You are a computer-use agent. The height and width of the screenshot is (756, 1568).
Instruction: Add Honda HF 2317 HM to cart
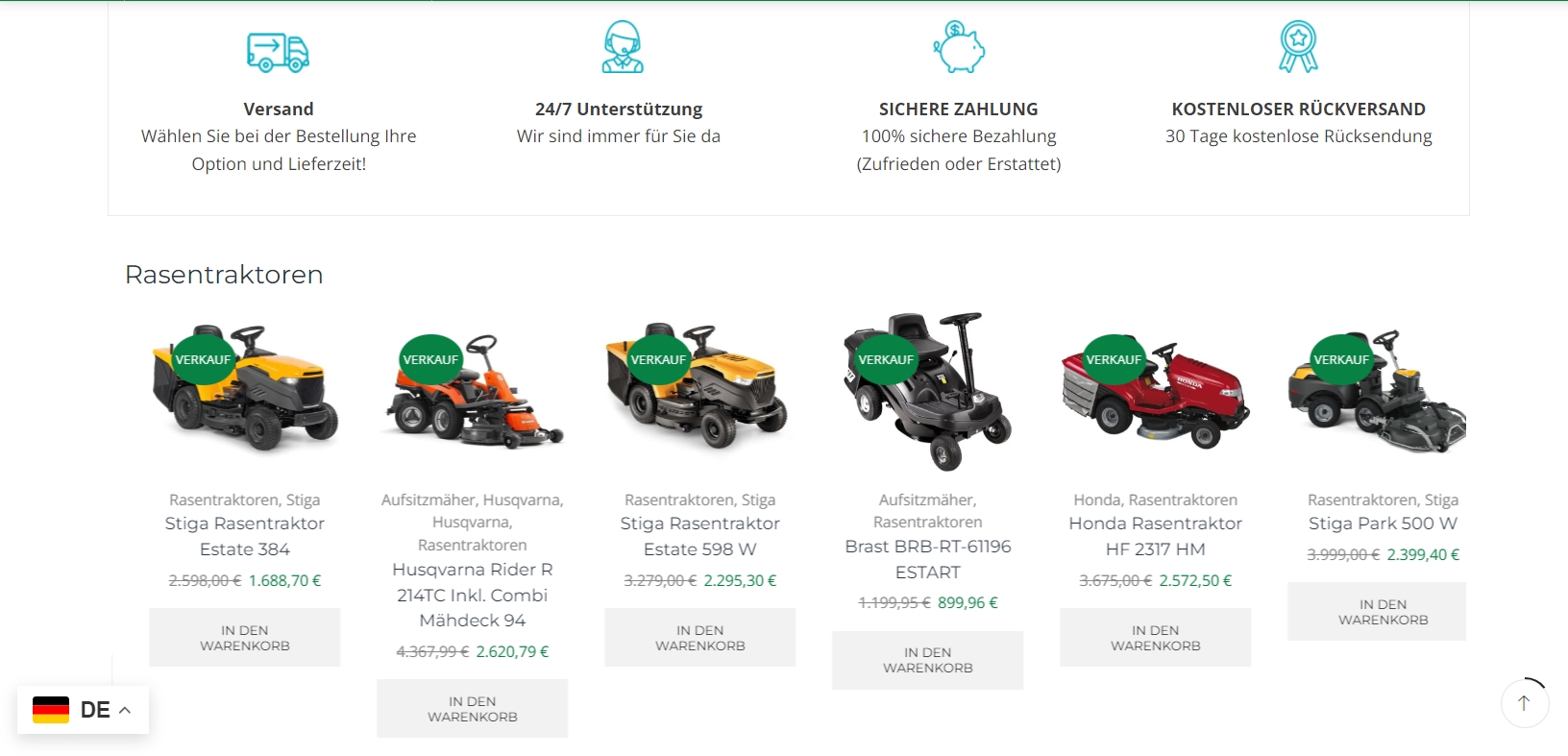tap(1155, 638)
